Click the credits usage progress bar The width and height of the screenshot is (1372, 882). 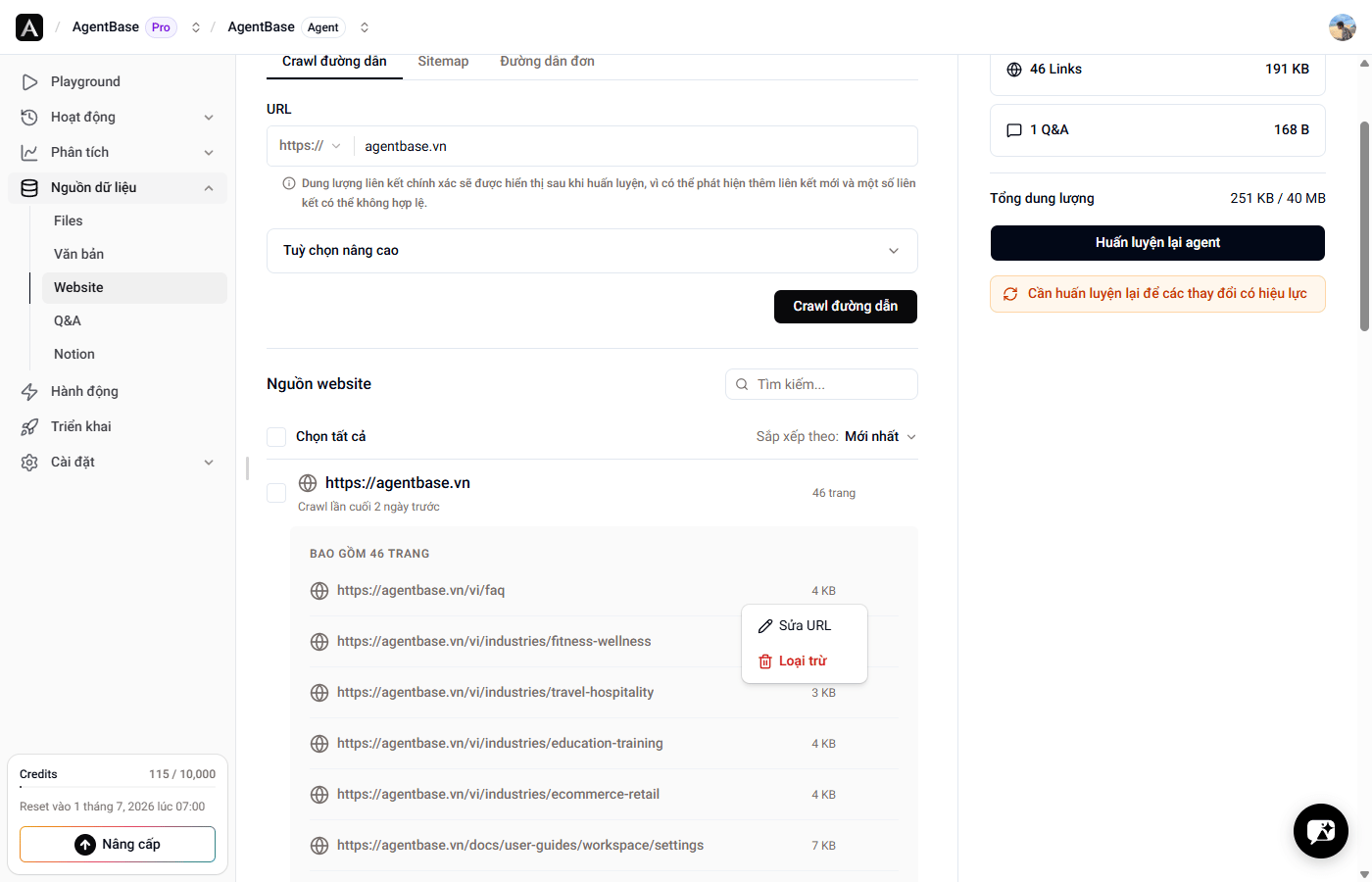[118, 787]
